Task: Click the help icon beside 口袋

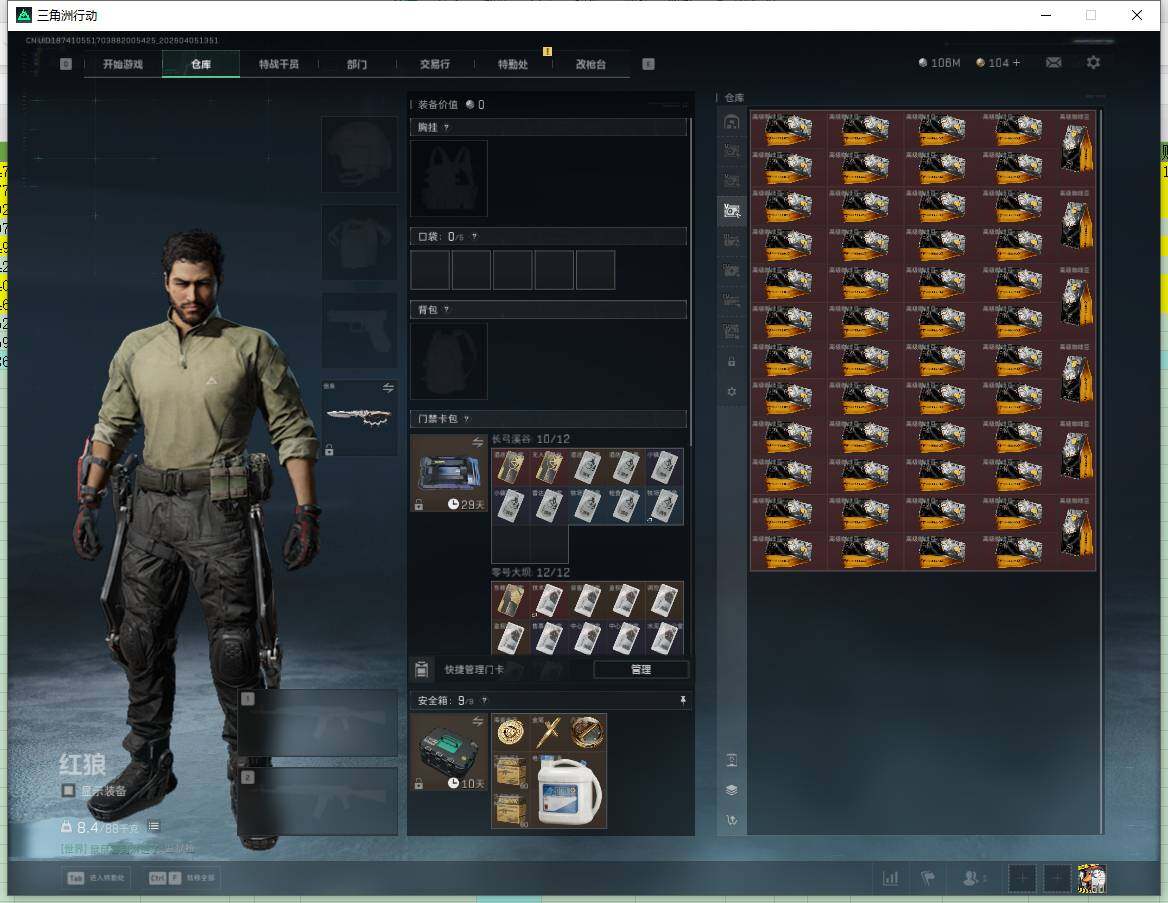Action: (474, 237)
